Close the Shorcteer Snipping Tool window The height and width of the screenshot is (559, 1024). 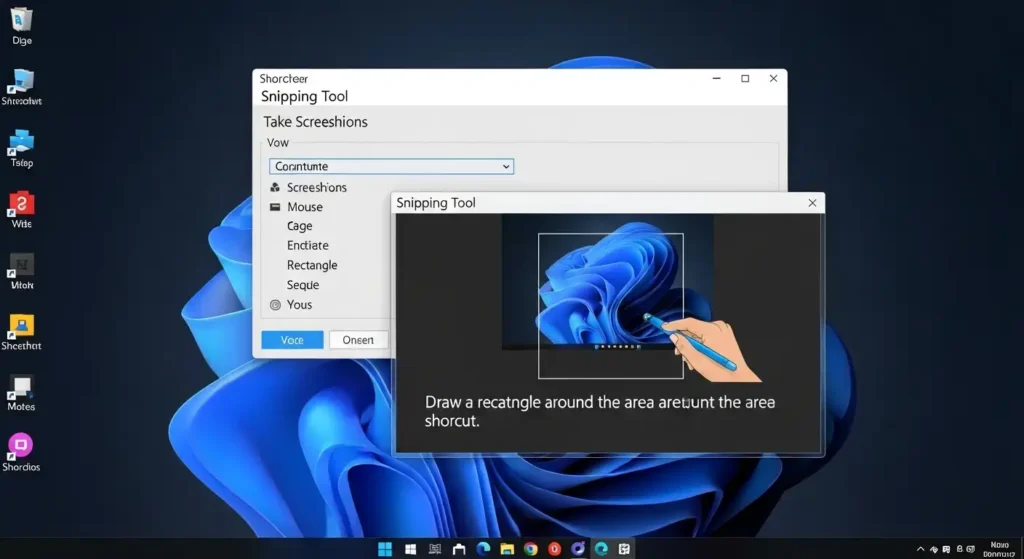point(773,78)
